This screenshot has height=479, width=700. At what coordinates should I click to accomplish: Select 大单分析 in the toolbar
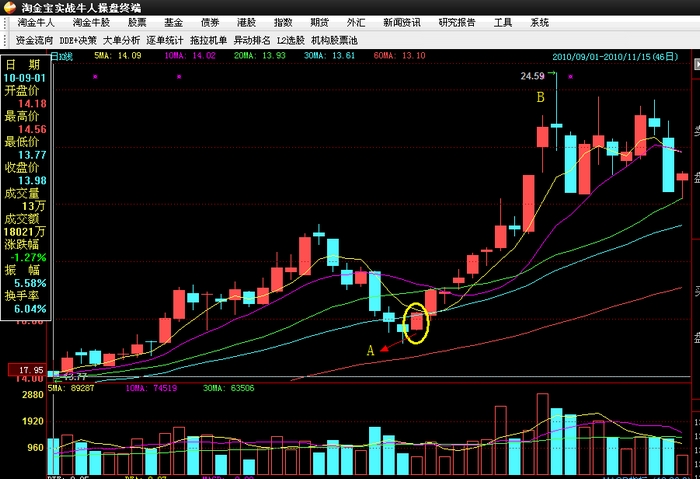pyautogui.click(x=122, y=40)
